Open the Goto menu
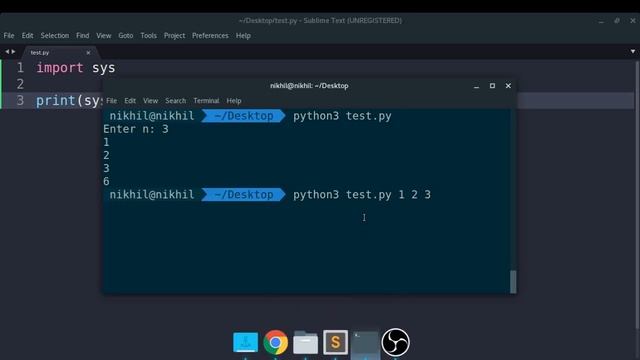The image size is (640, 360). [126, 36]
